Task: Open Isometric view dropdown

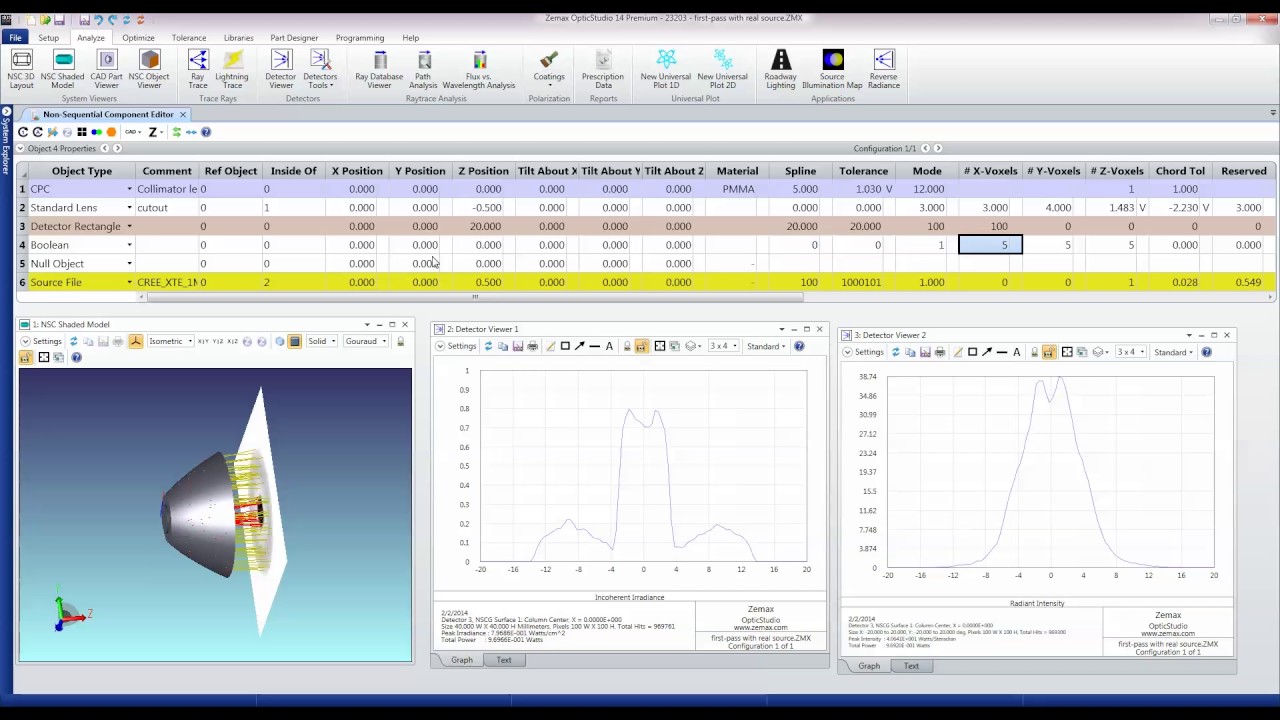Action: click(x=170, y=341)
